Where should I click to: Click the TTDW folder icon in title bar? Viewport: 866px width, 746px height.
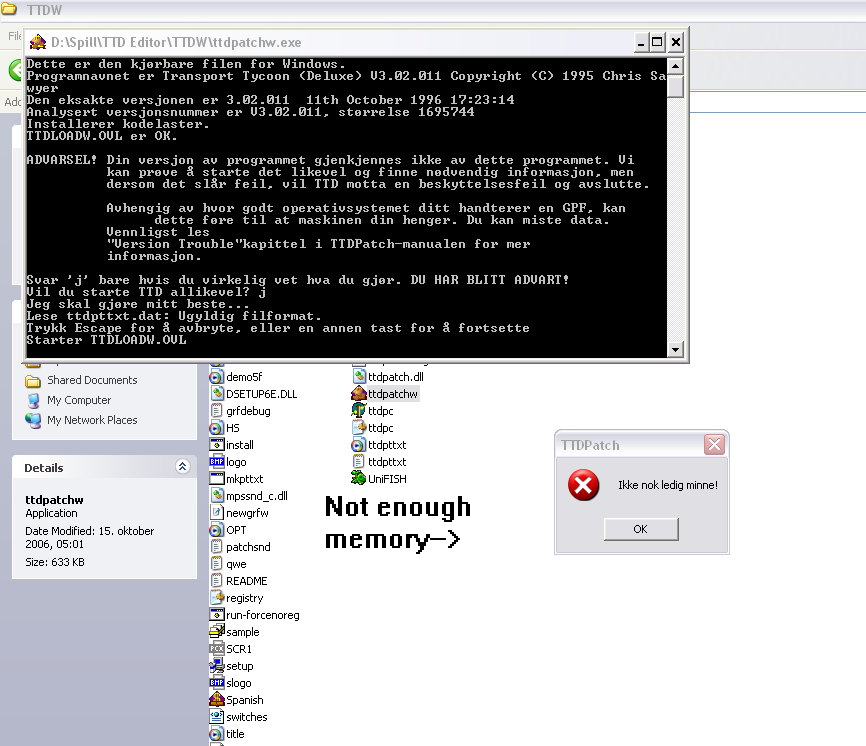coord(9,9)
